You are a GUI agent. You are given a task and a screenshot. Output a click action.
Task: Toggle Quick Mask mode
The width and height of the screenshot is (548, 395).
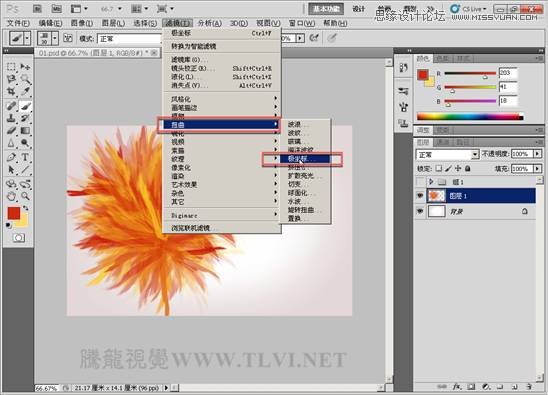[19, 238]
